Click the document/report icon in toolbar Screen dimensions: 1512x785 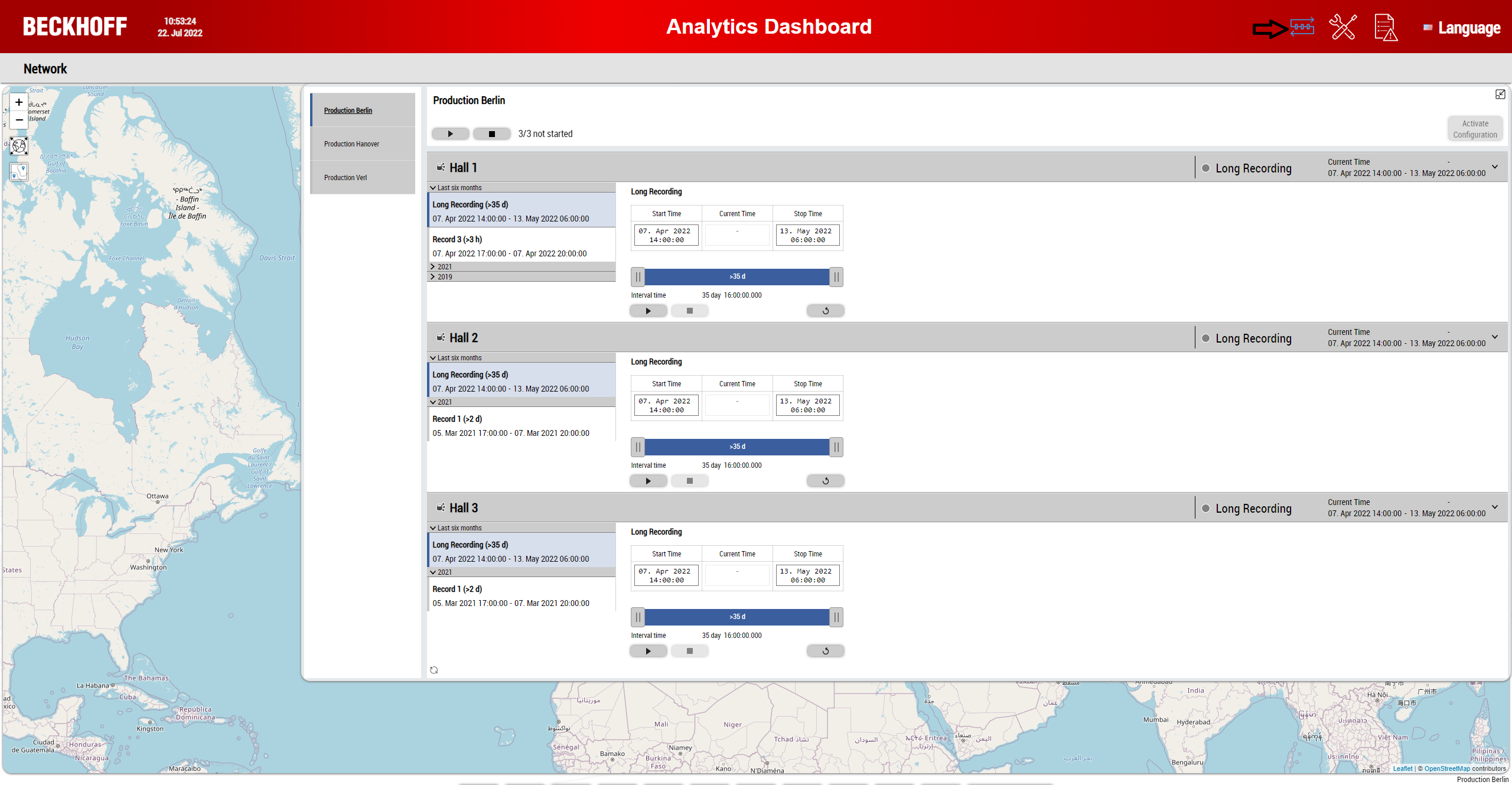(x=1384, y=26)
